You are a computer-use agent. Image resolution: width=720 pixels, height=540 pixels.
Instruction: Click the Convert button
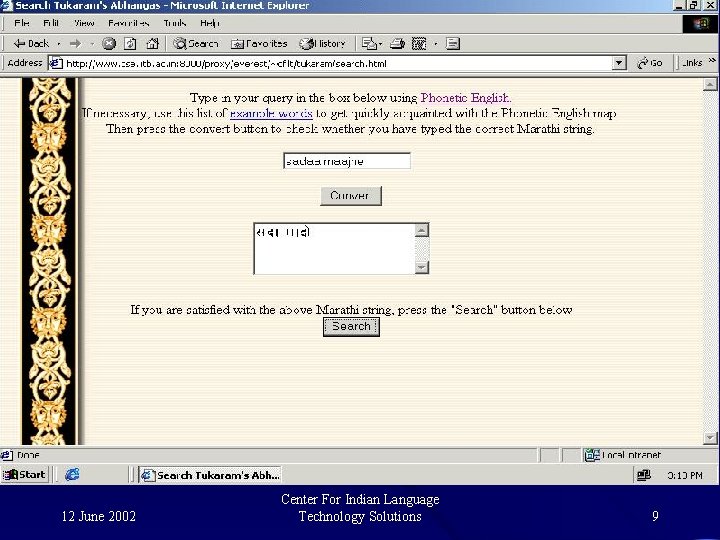[351, 196]
